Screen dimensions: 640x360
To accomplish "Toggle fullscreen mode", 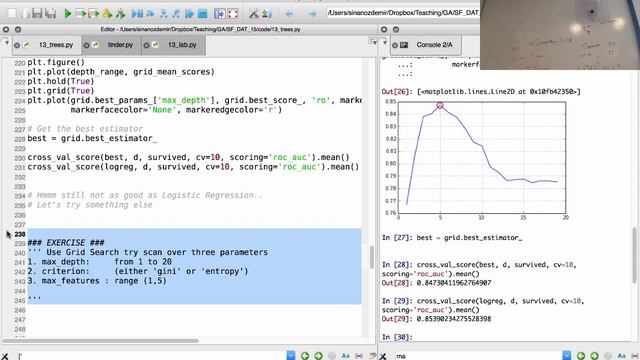I will (233, 13).
